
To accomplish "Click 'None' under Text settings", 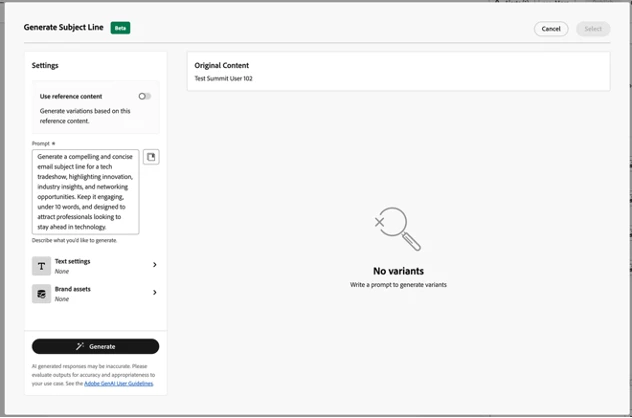I will coord(62,272).
